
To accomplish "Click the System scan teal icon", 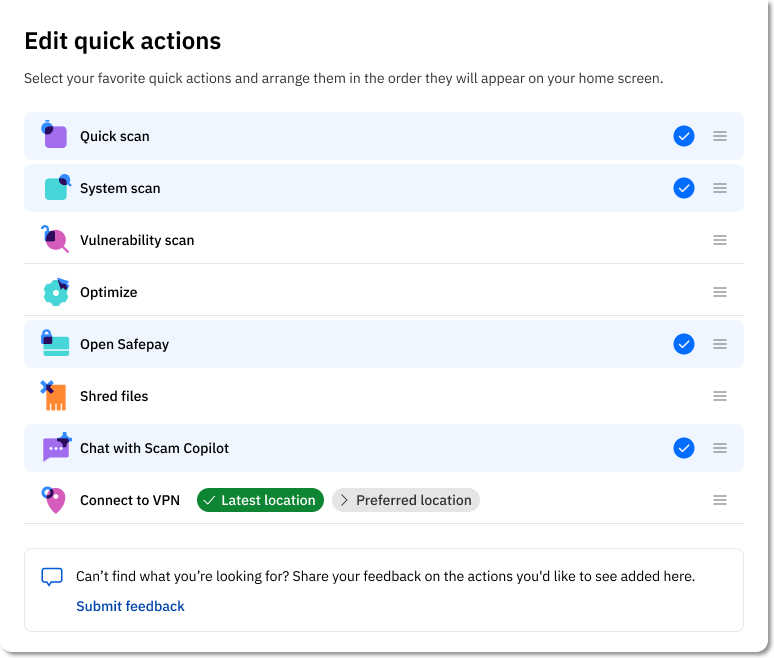I will [x=57, y=187].
